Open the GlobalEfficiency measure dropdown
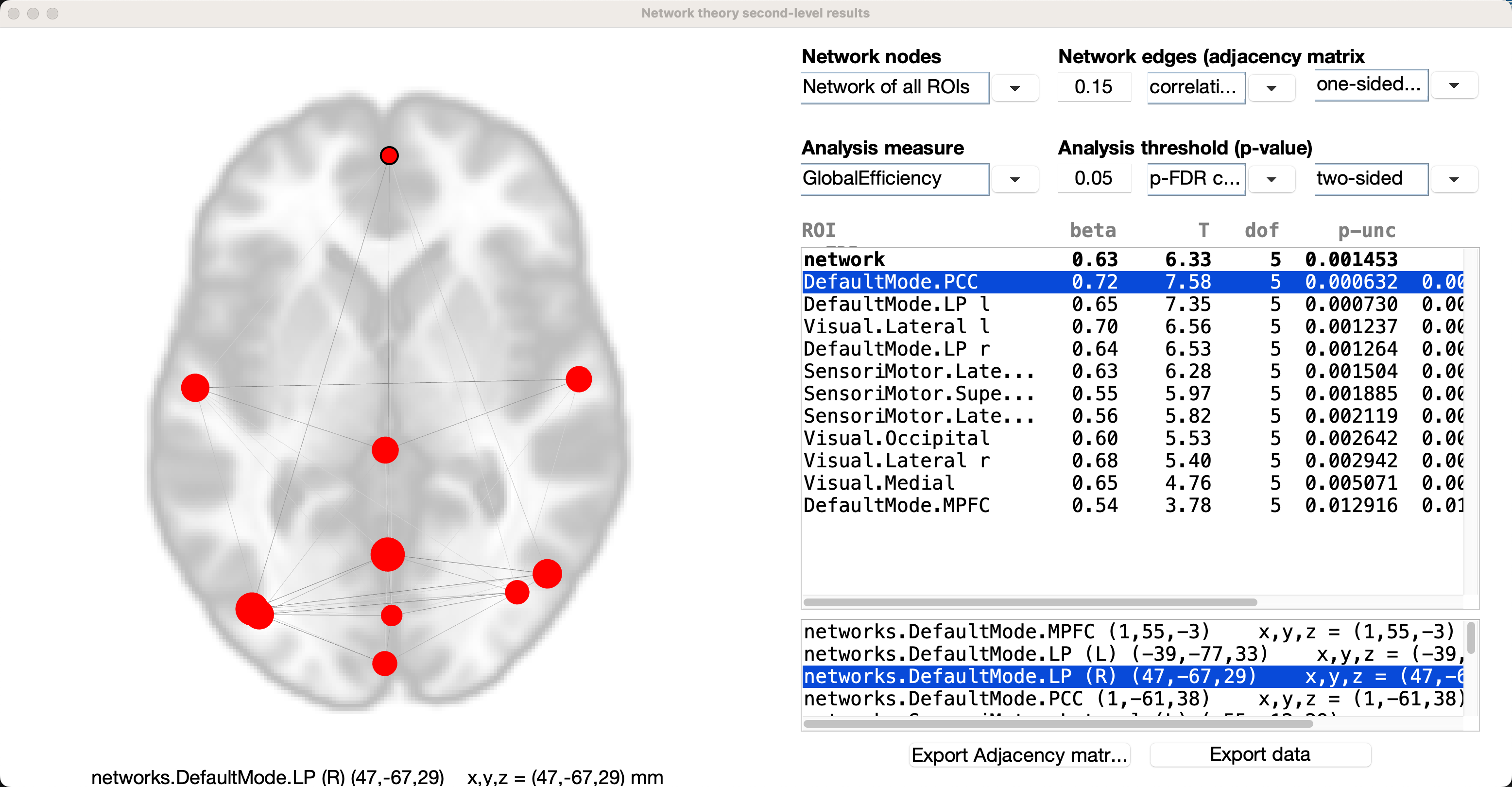Screen dimensions: 1512x787 [x=1015, y=179]
